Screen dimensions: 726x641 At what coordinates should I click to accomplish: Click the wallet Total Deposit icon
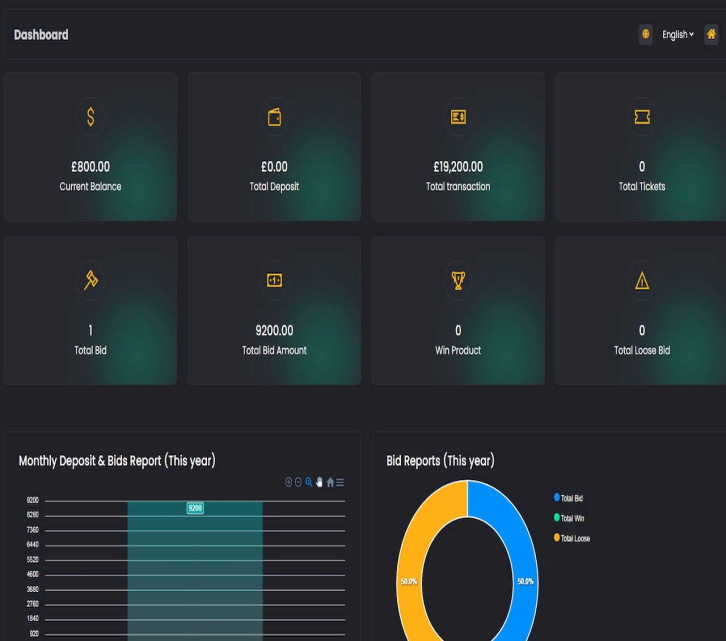(x=275, y=117)
